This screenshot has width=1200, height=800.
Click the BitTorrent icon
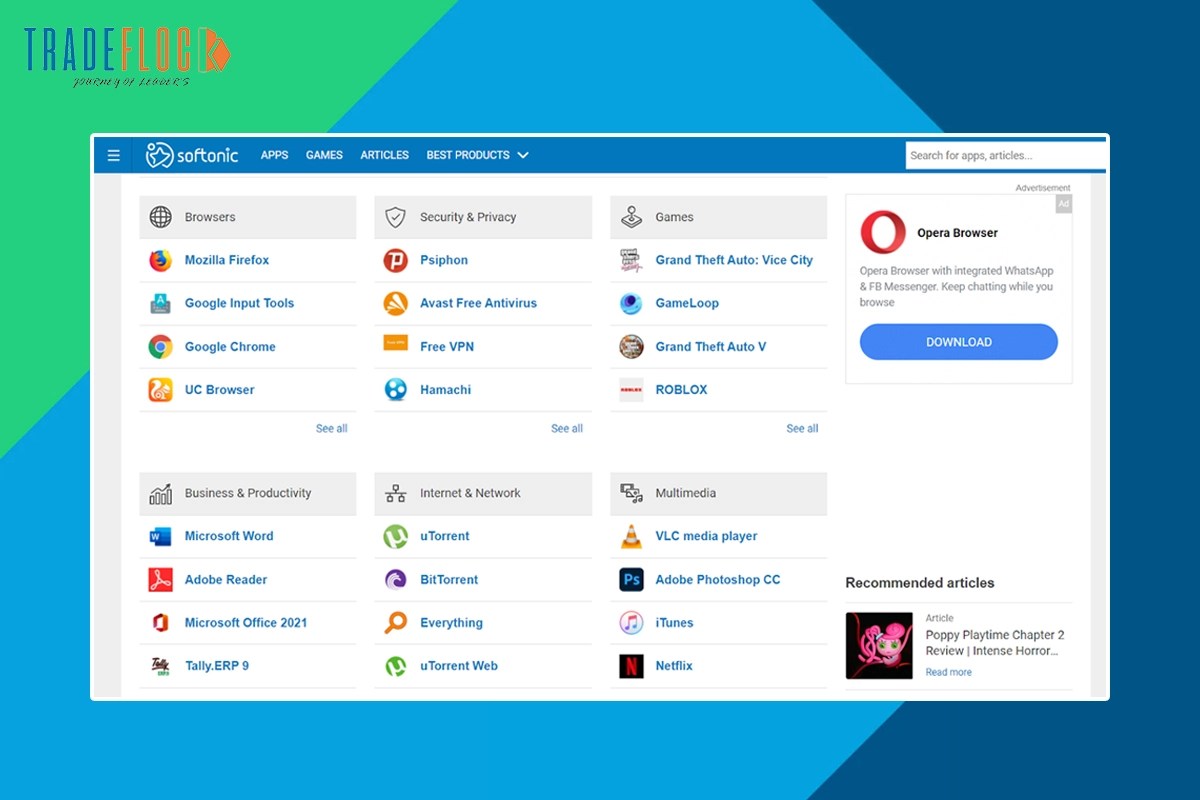tap(396, 580)
